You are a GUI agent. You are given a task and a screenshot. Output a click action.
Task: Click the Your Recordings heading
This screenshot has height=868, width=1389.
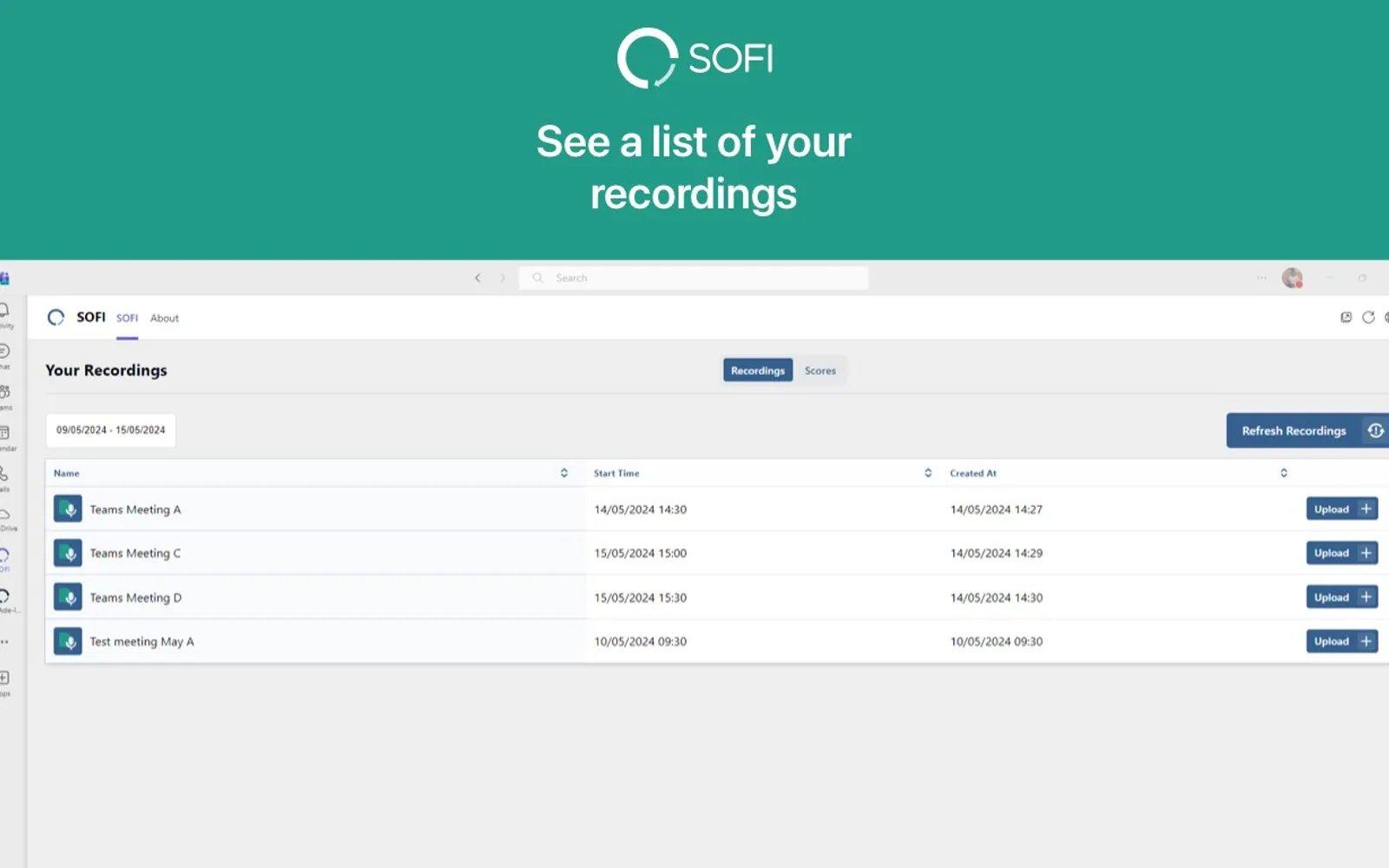pyautogui.click(x=107, y=371)
